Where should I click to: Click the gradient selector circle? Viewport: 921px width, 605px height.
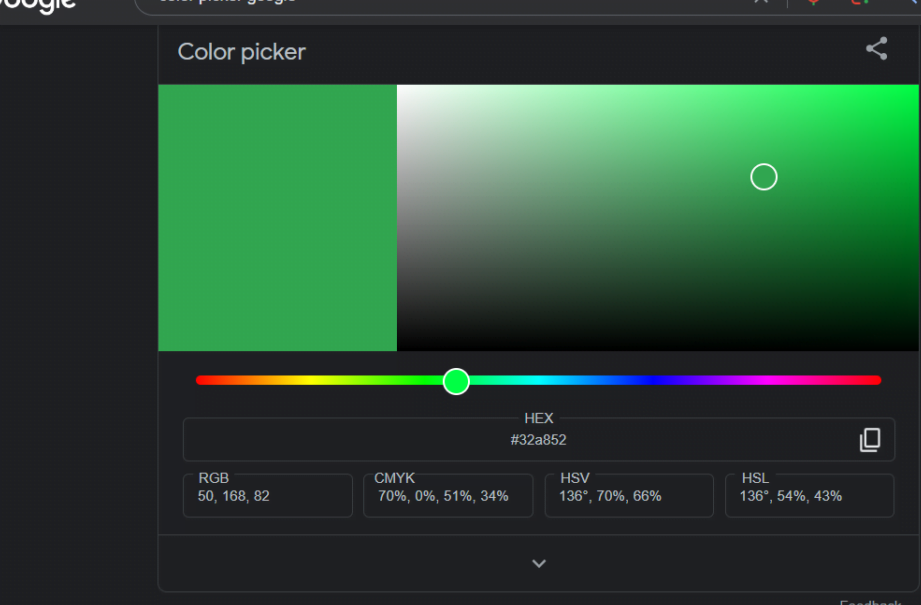coord(763,177)
